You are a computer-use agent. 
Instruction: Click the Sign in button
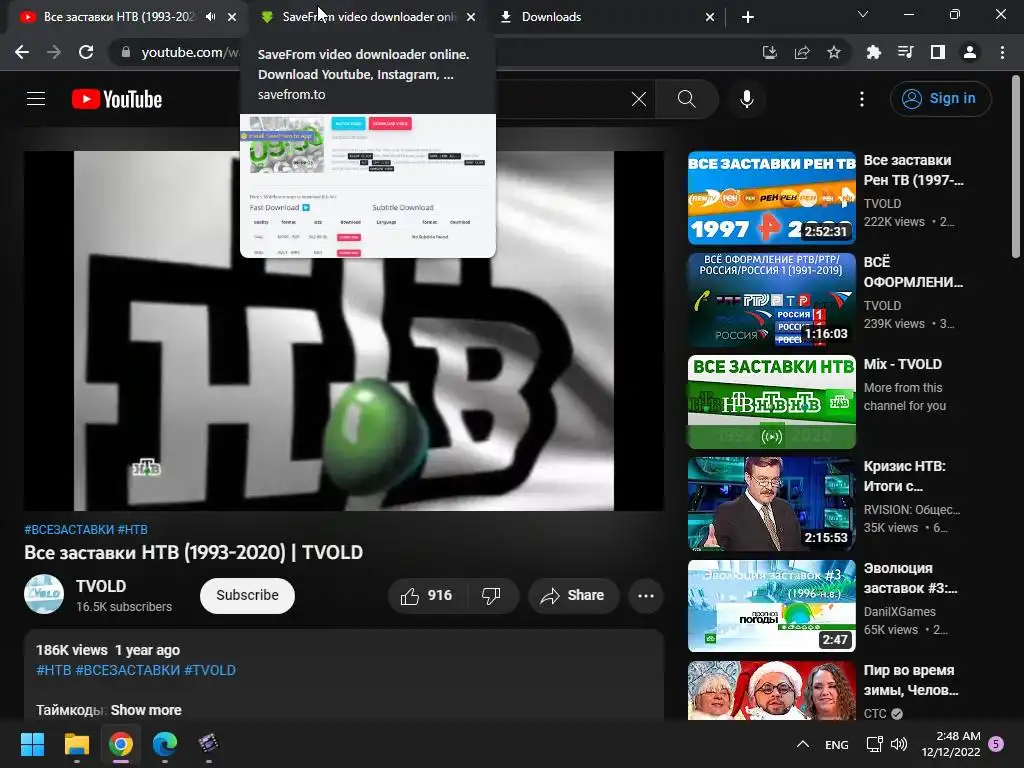[x=940, y=99]
